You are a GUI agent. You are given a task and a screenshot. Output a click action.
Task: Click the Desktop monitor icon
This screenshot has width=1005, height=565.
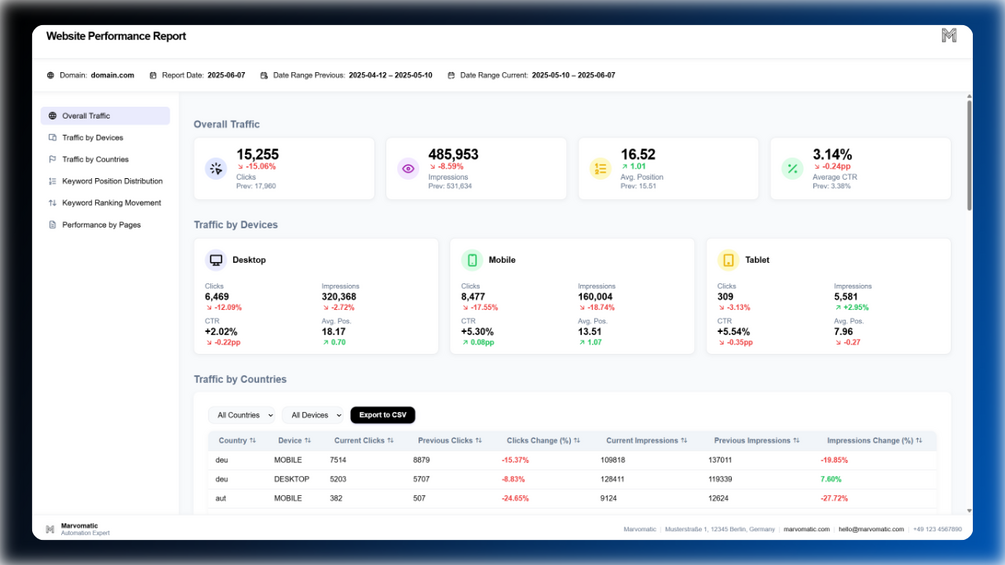point(216,260)
